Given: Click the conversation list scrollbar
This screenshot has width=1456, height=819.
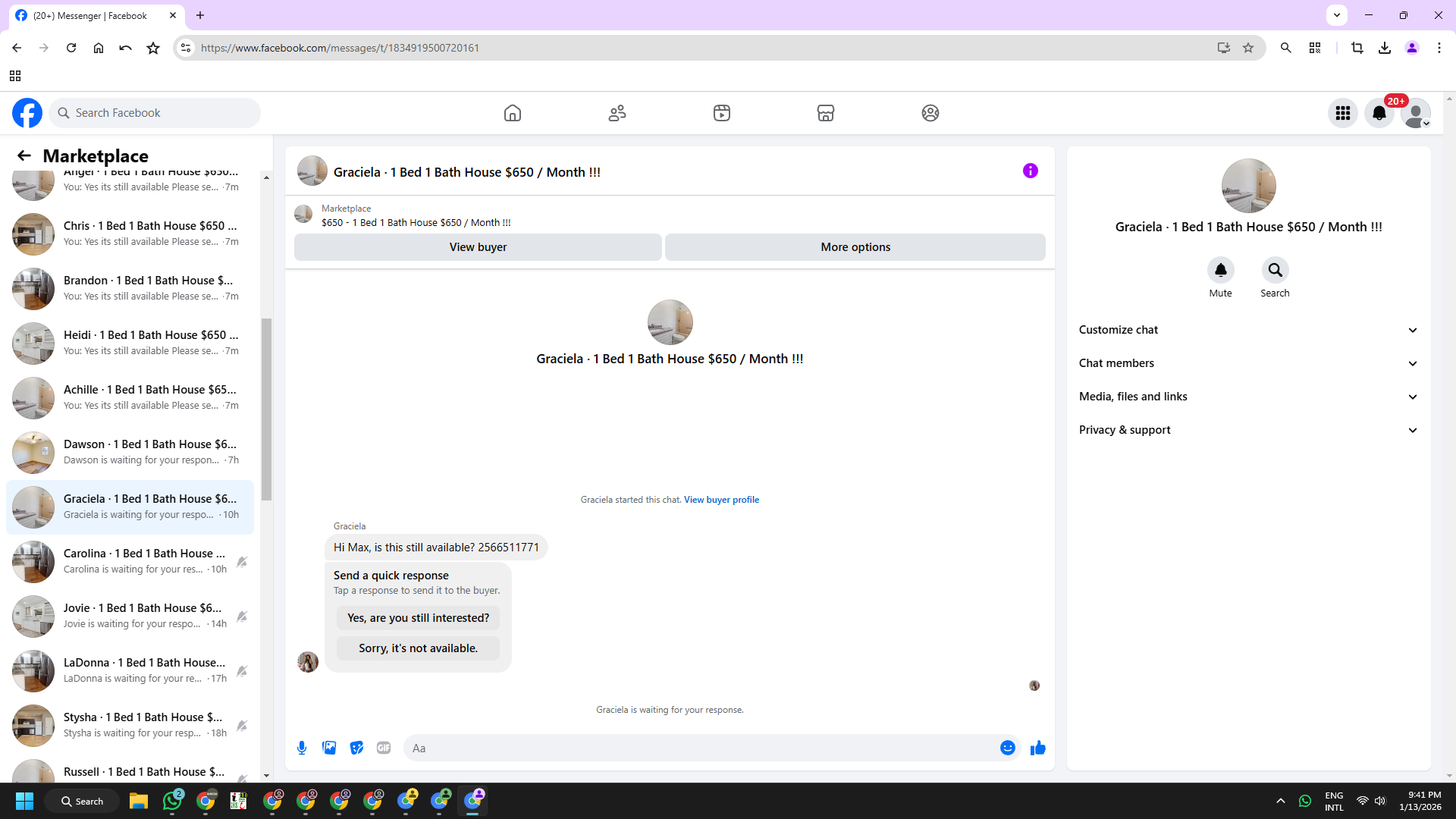Looking at the screenshot, I should click(266, 409).
